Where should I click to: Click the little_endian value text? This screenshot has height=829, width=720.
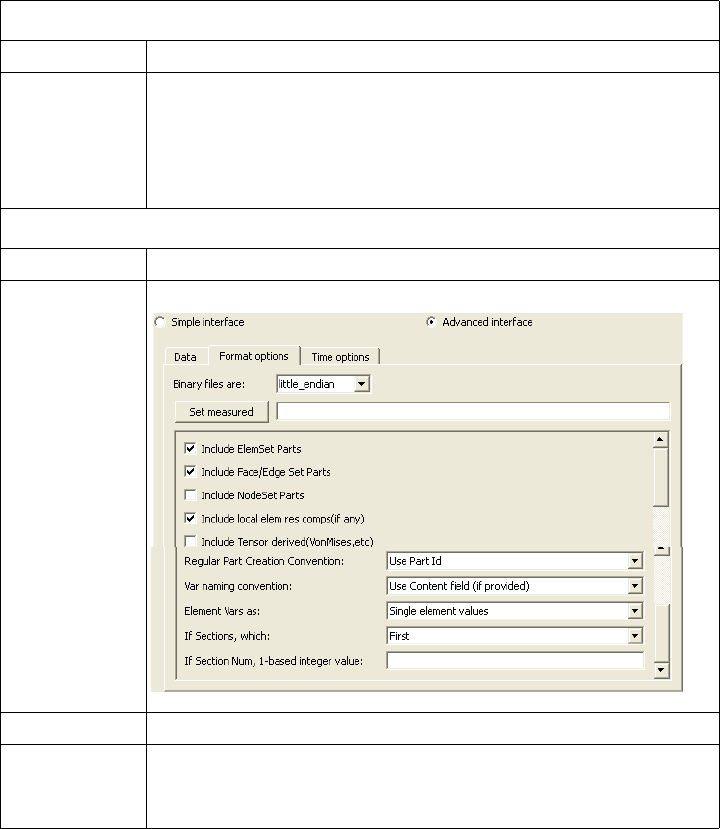[307, 384]
